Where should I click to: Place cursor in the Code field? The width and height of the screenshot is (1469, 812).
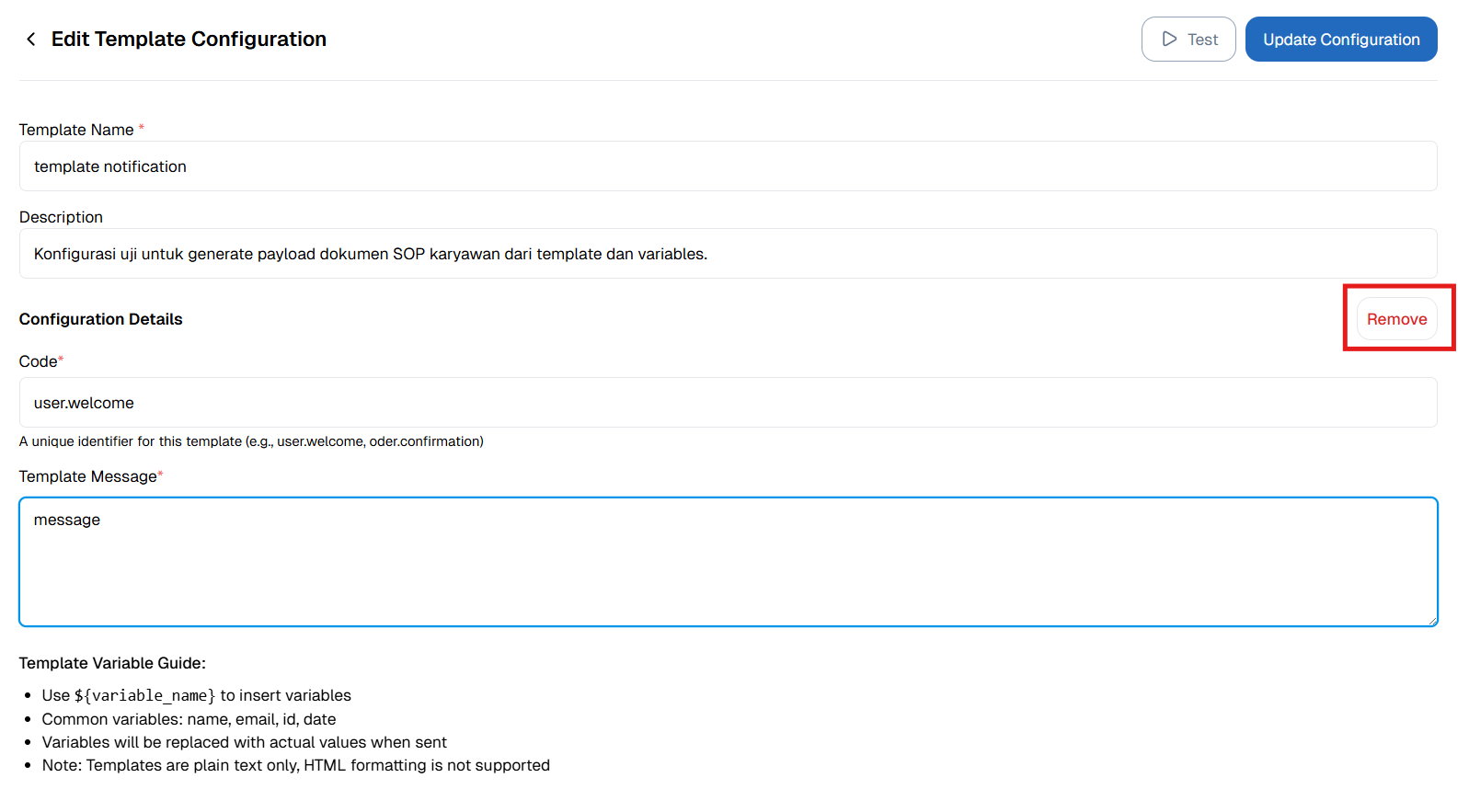pos(368,402)
